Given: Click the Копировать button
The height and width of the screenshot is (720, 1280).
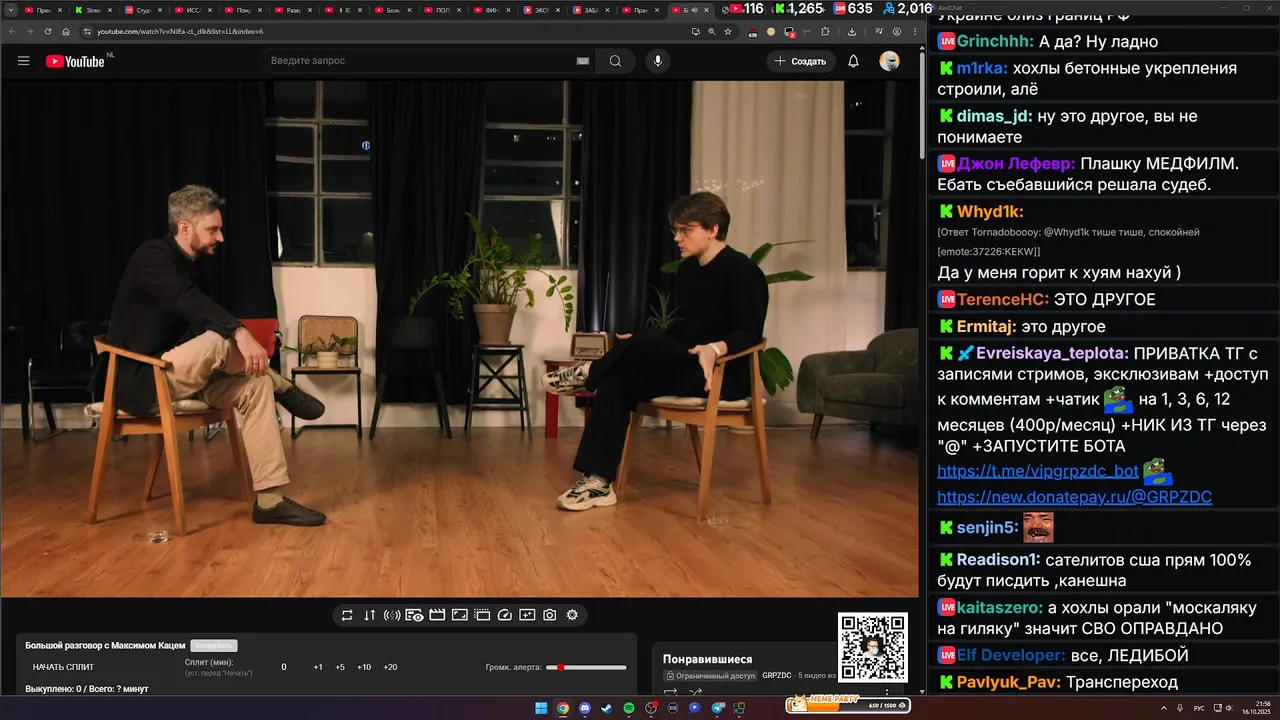Looking at the screenshot, I should 214,646.
